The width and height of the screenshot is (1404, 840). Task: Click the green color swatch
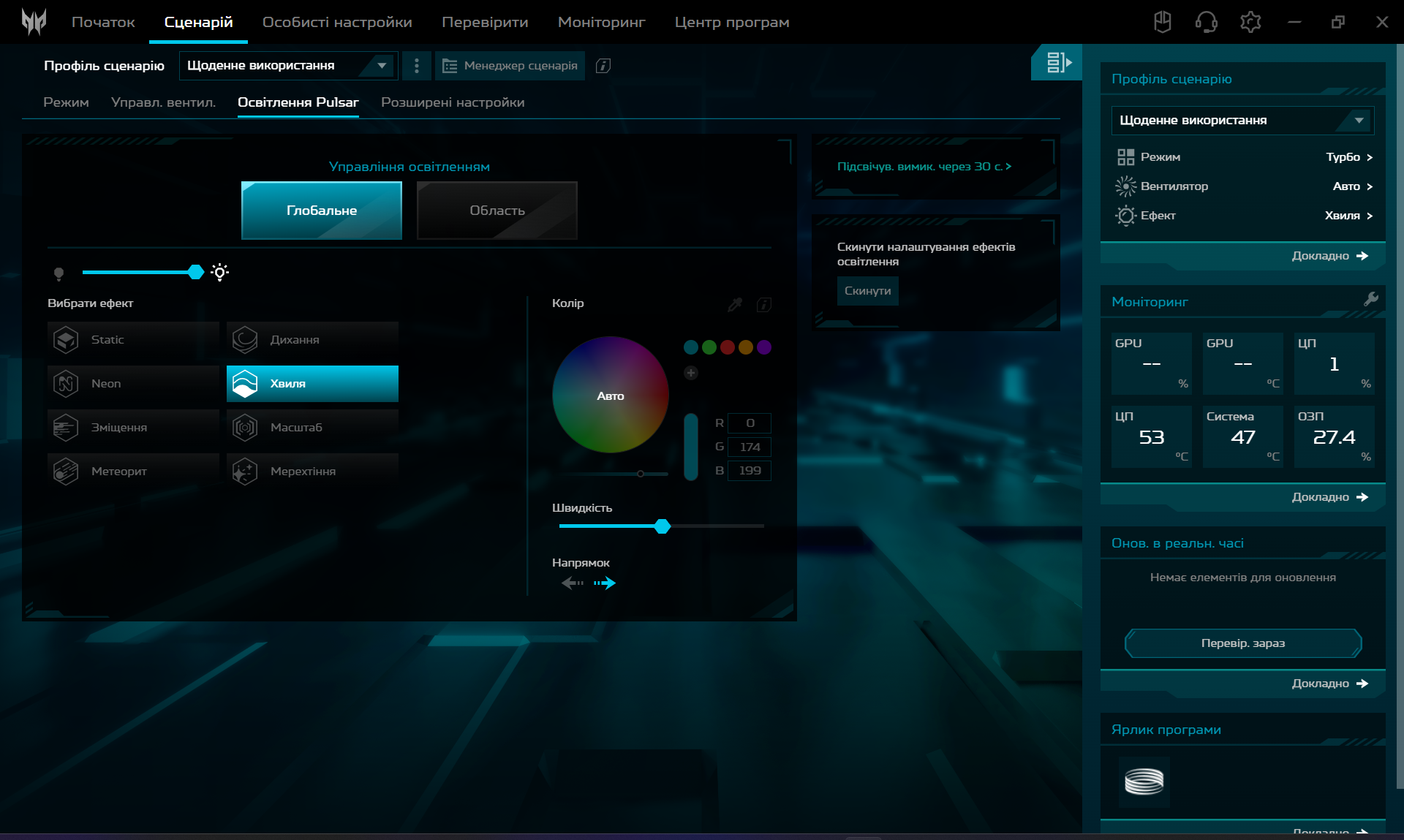coord(709,347)
